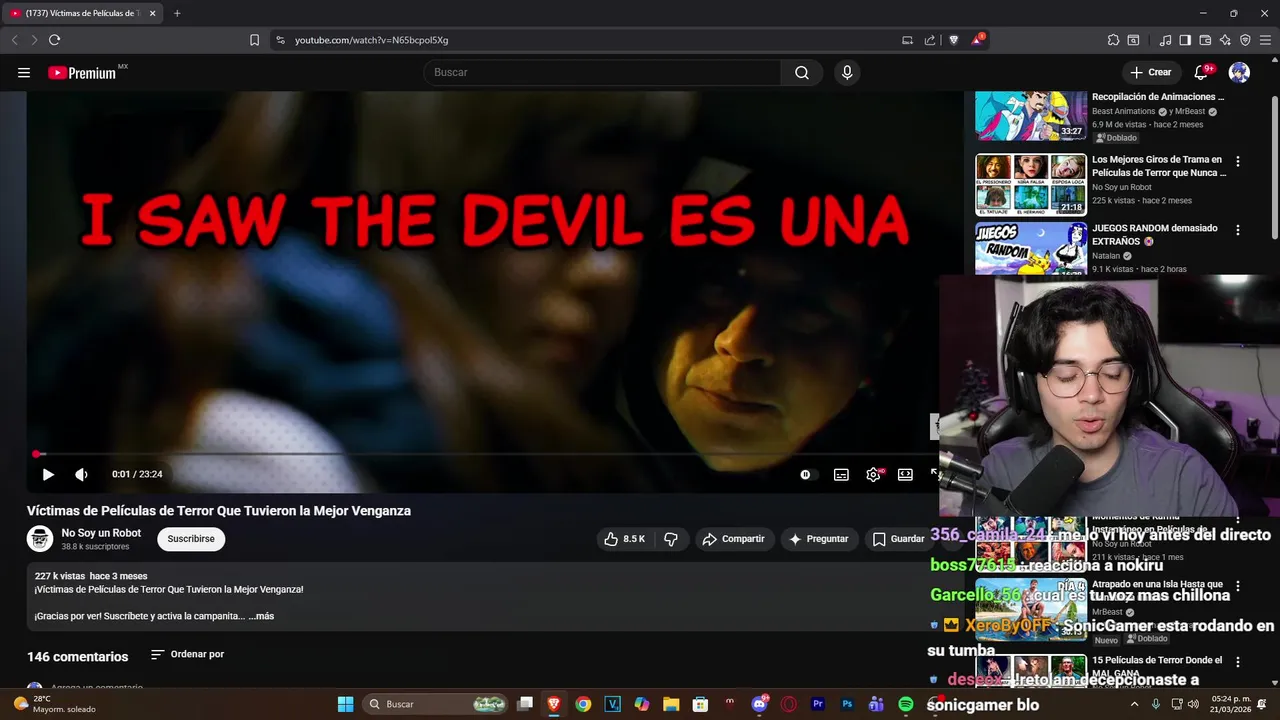Viewport: 1280px width, 720px height.
Task: Save video with the Guardar button
Action: (898, 539)
